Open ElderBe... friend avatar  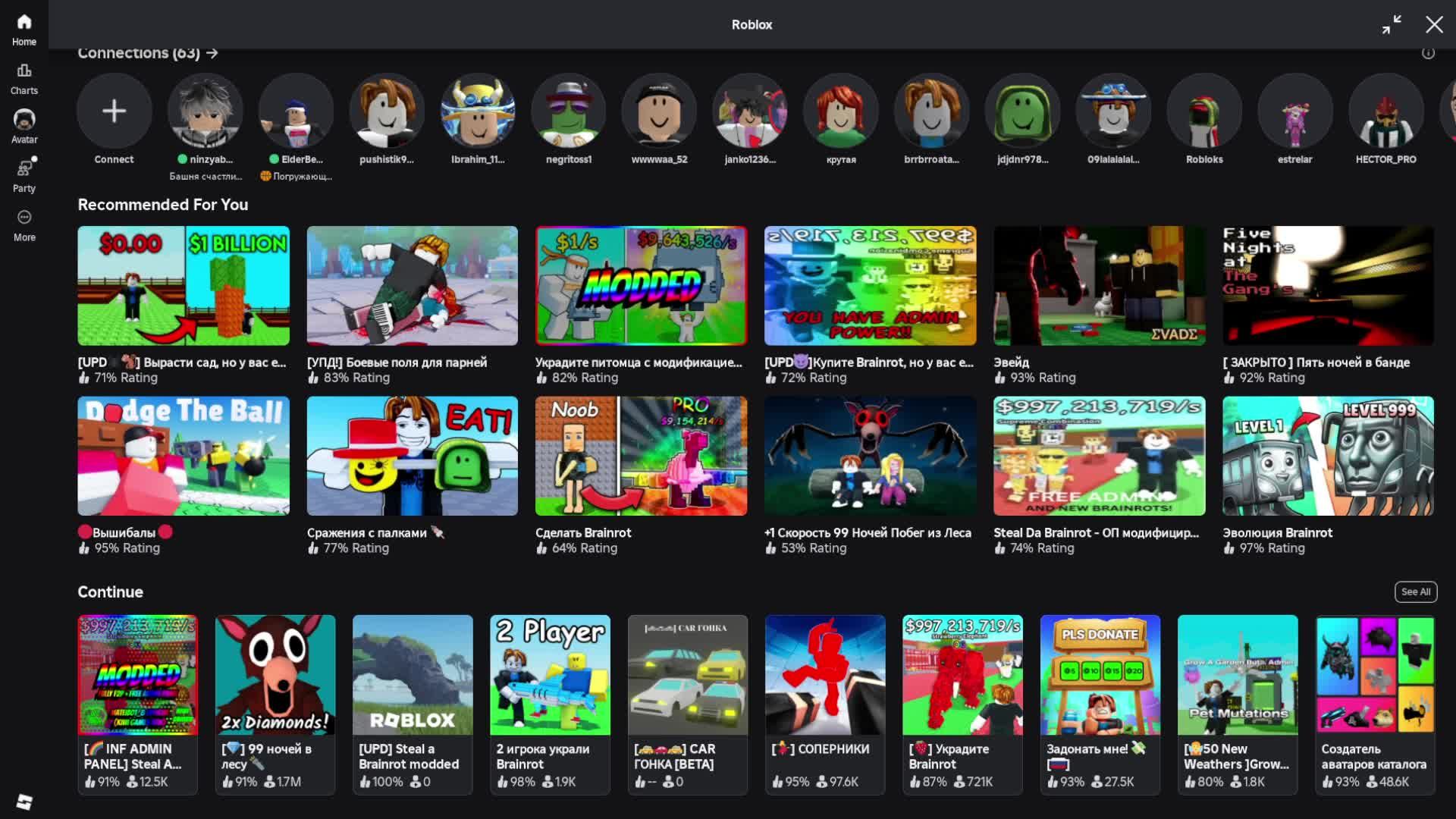[x=296, y=111]
